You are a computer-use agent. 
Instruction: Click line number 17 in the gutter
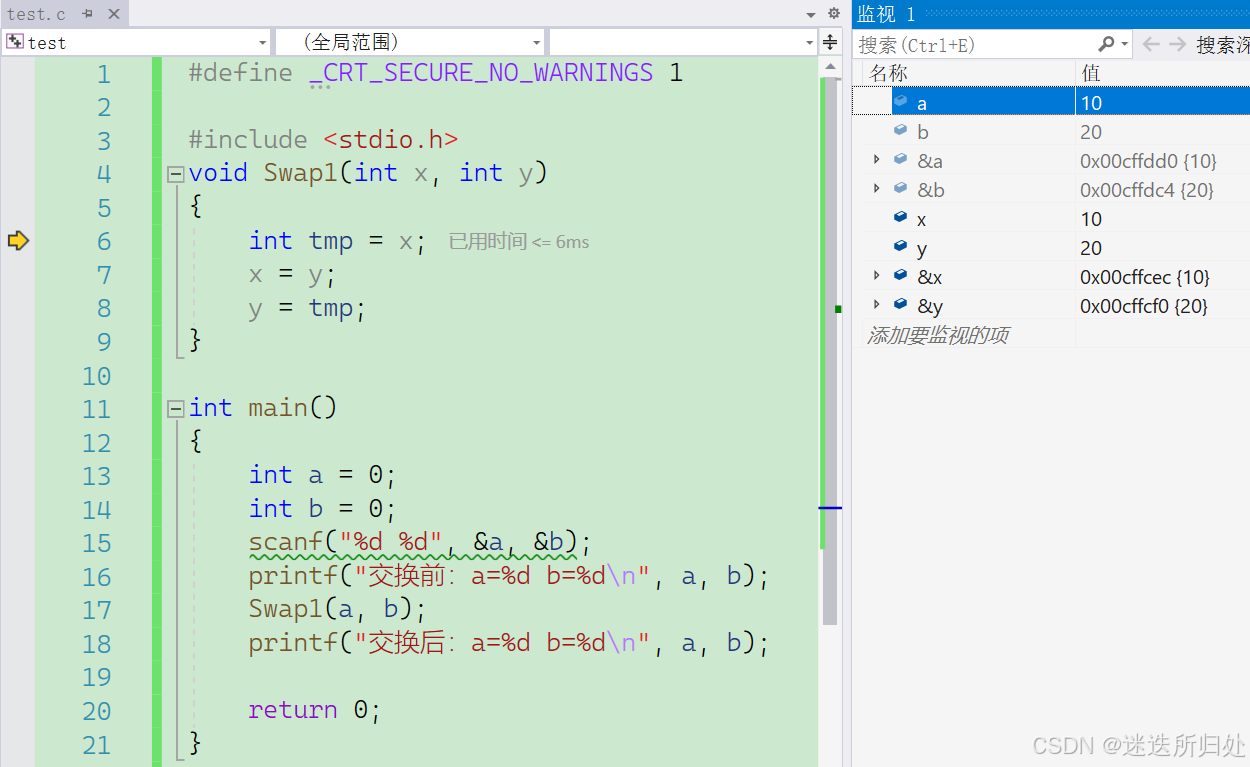click(96, 610)
